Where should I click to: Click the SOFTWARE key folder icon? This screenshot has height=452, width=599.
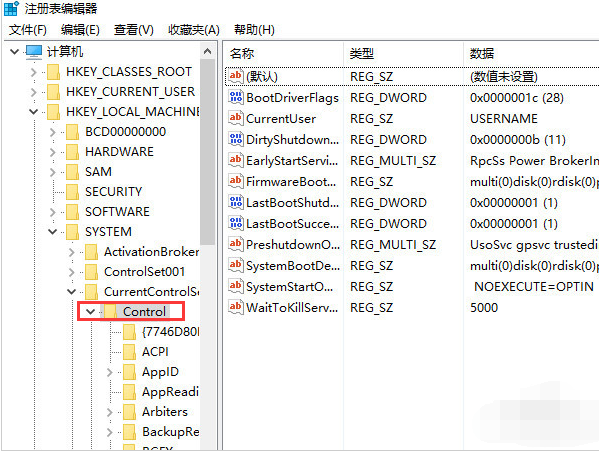click(72, 212)
